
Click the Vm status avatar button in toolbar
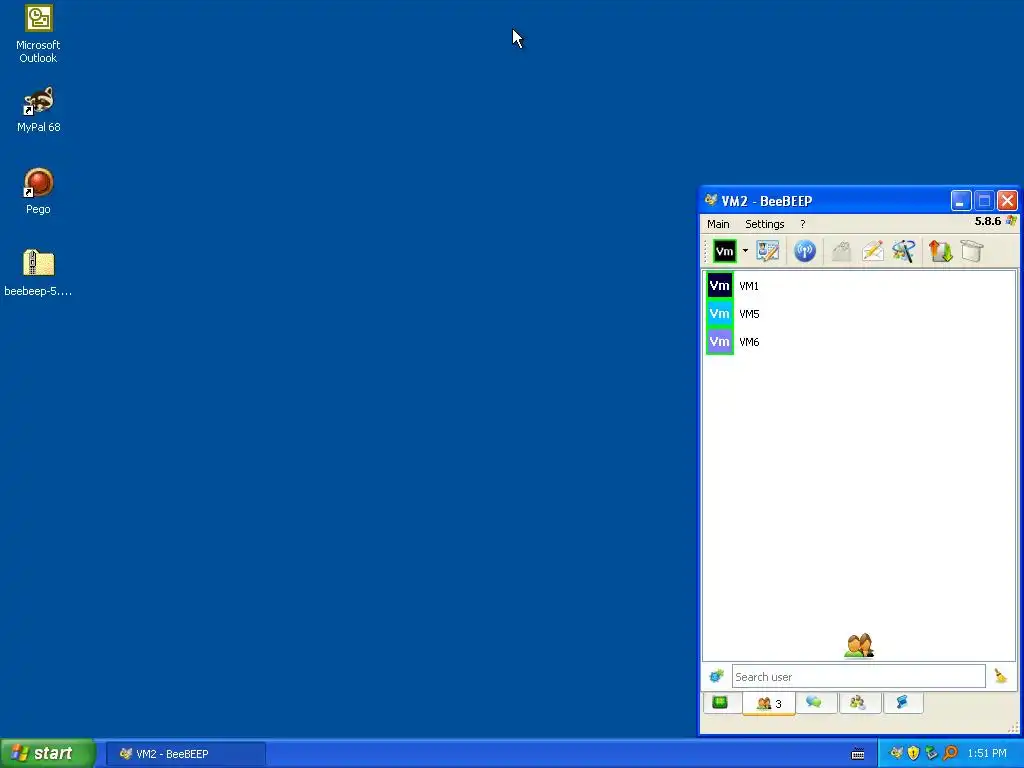(x=724, y=251)
